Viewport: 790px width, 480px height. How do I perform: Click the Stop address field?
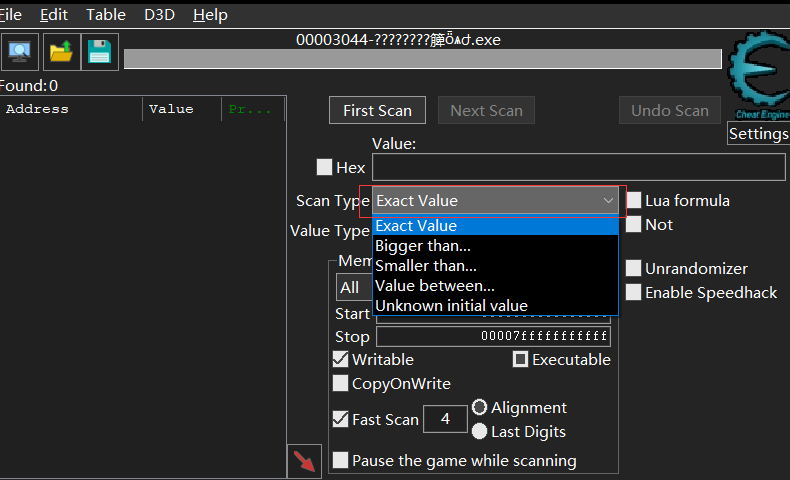pos(493,336)
